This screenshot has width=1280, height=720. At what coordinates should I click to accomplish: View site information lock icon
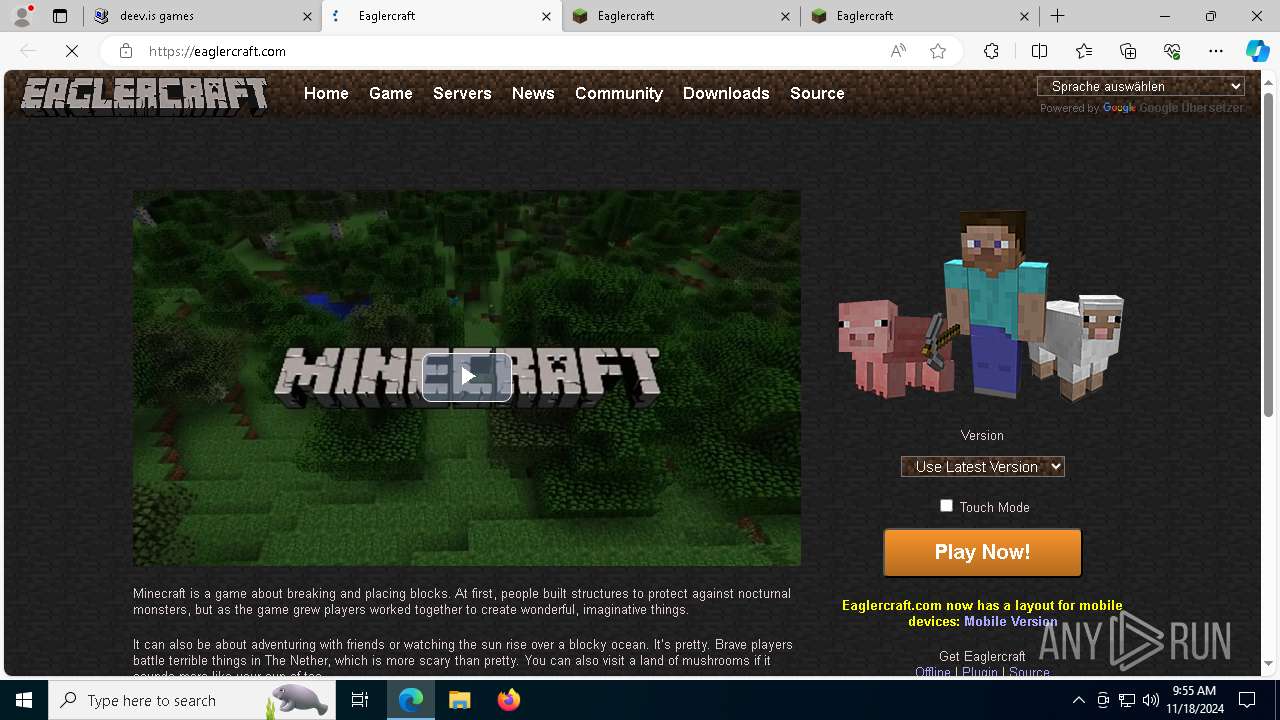click(x=125, y=51)
